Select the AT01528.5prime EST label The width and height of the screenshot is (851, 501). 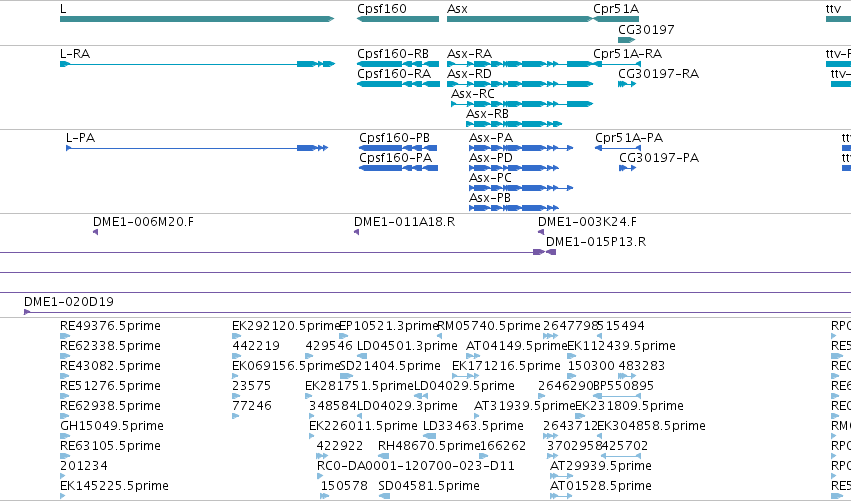(601, 486)
